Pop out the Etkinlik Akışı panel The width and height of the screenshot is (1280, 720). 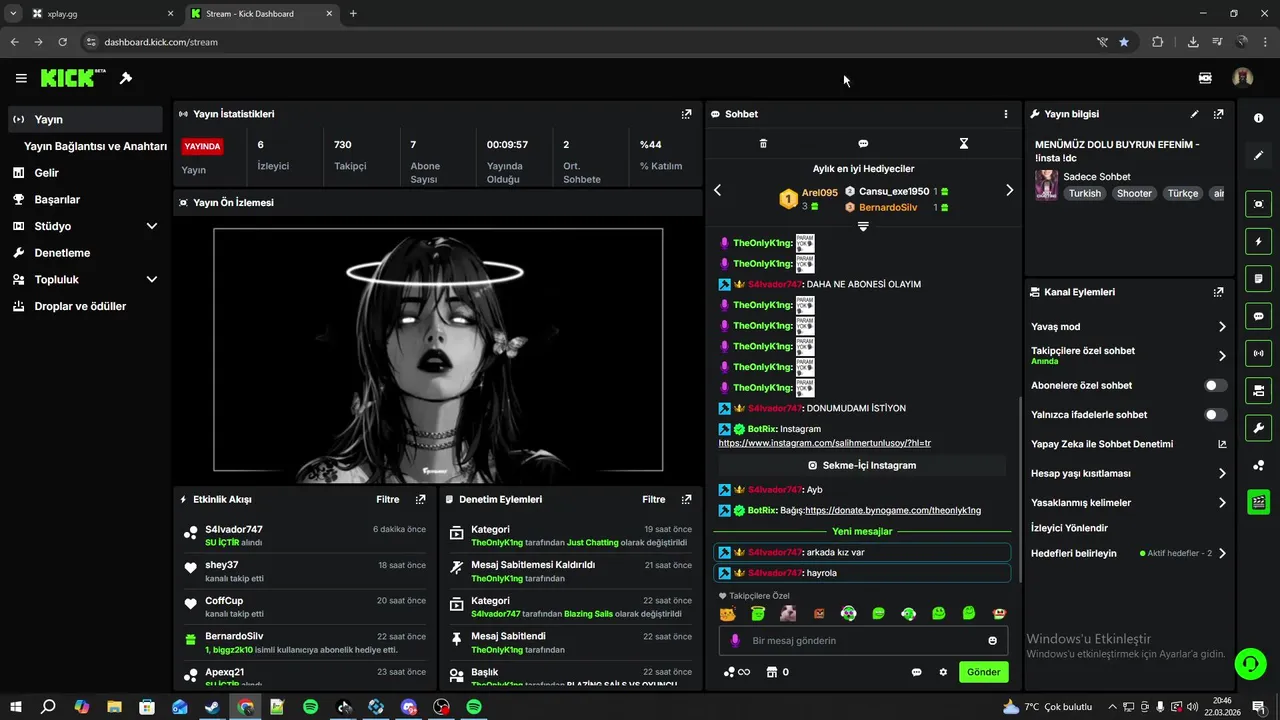421,499
